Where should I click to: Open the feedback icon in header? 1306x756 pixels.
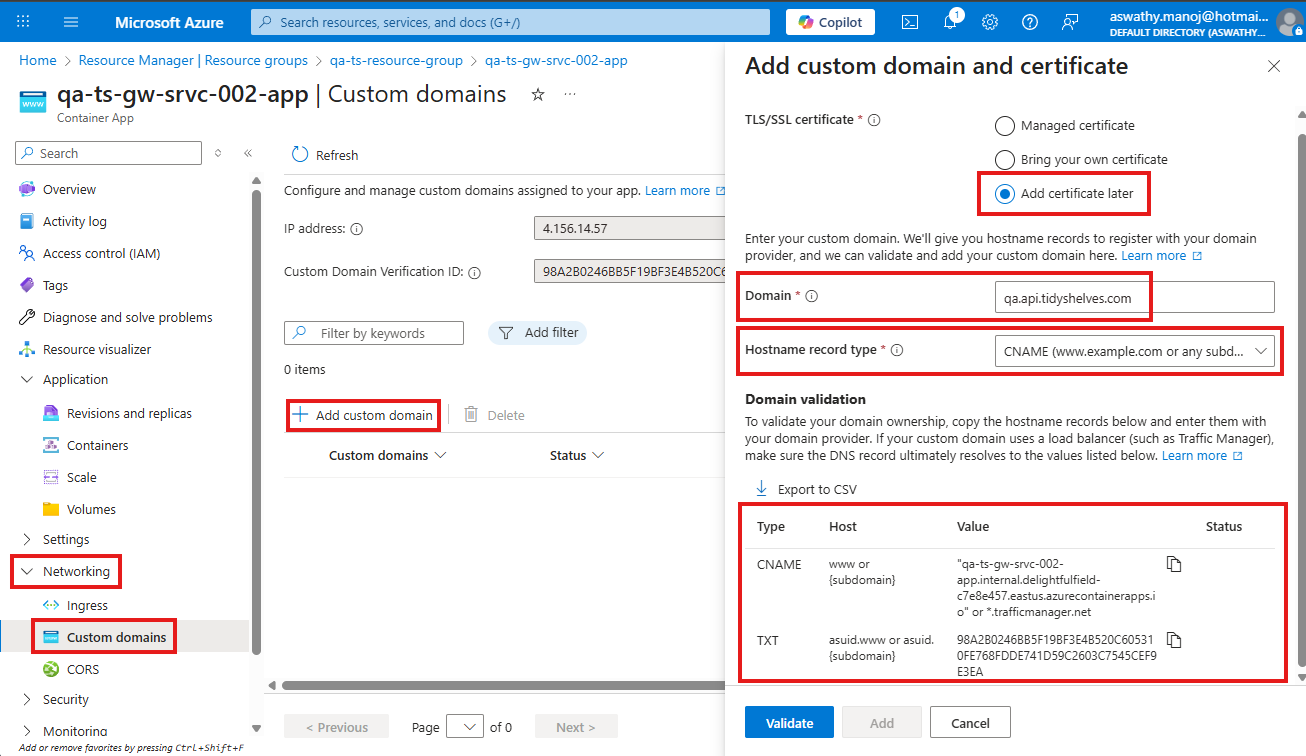point(1071,21)
